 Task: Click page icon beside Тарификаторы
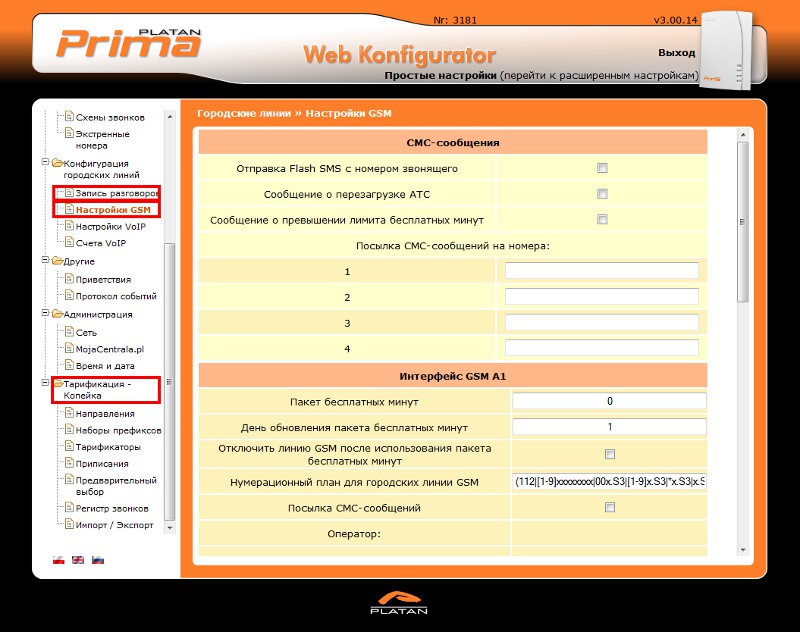click(69, 446)
